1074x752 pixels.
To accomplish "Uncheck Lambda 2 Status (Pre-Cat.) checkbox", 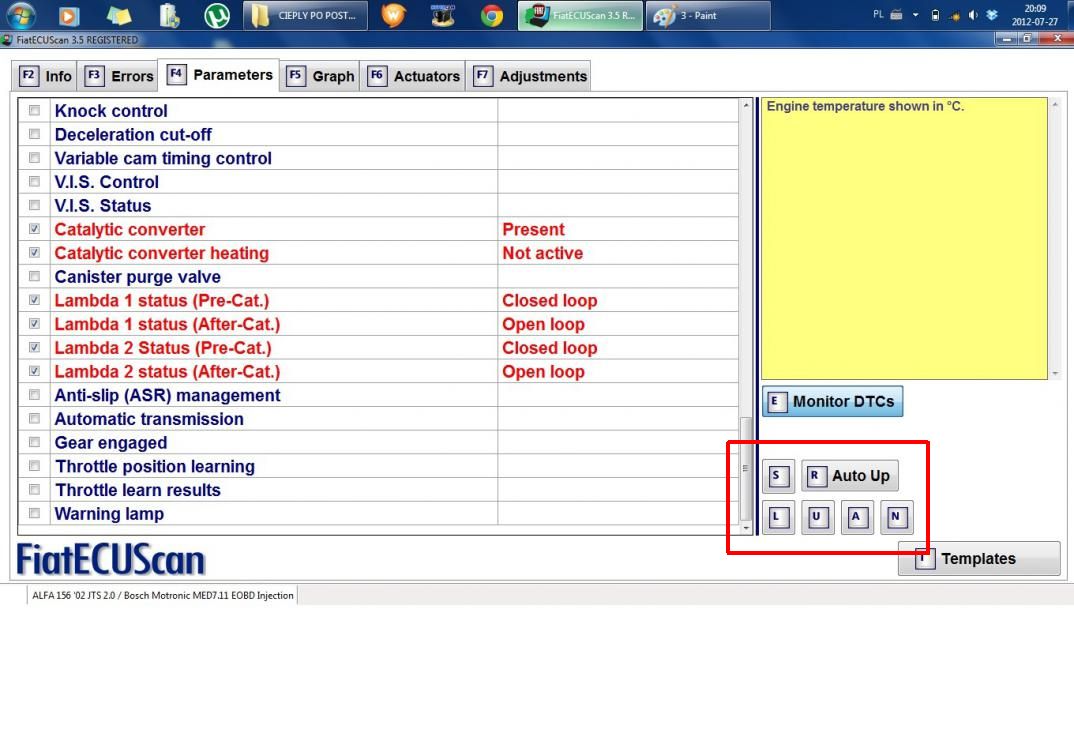I will click(34, 347).
